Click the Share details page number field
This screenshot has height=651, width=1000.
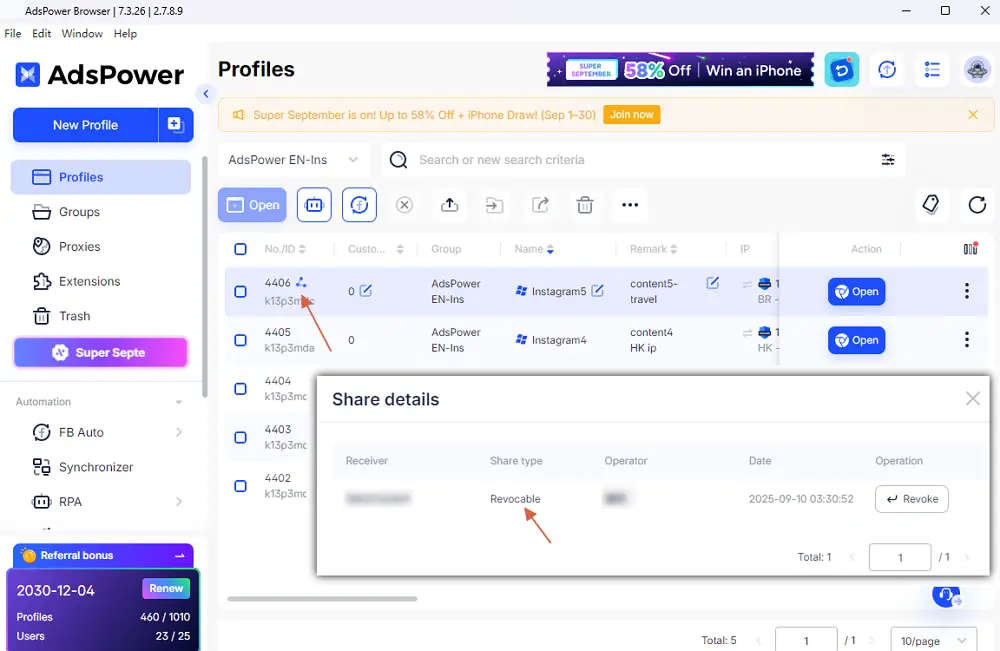coord(900,557)
